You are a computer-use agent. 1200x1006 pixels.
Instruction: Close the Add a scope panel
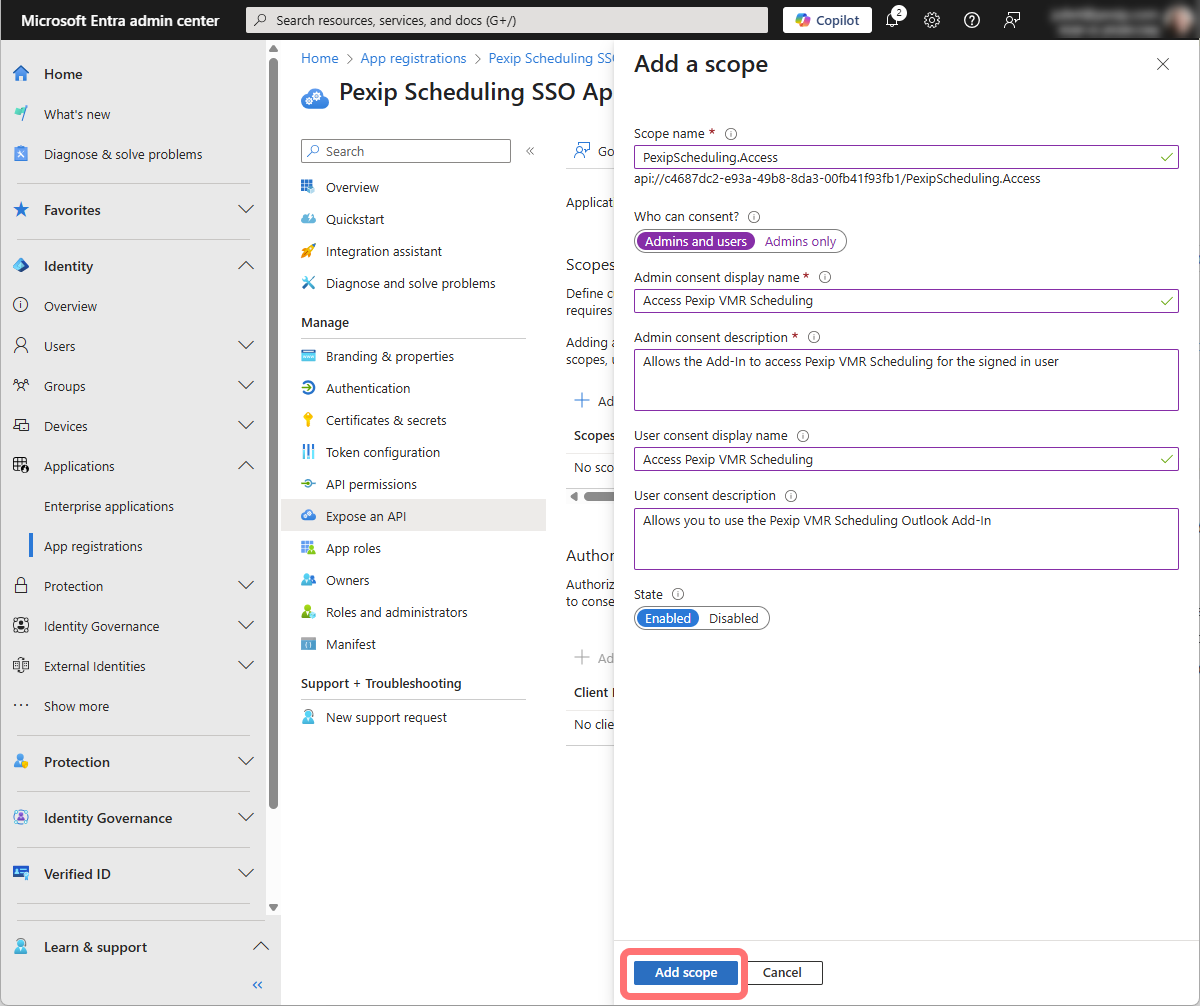tap(1162, 64)
